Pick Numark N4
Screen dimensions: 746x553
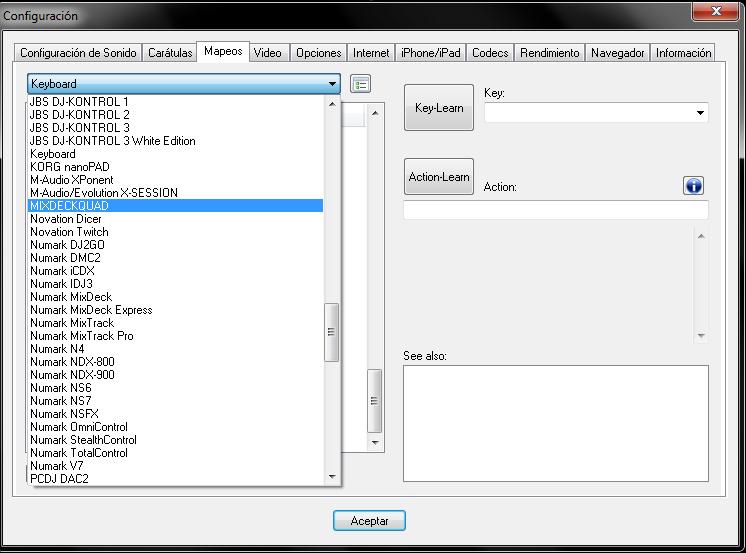point(176,349)
